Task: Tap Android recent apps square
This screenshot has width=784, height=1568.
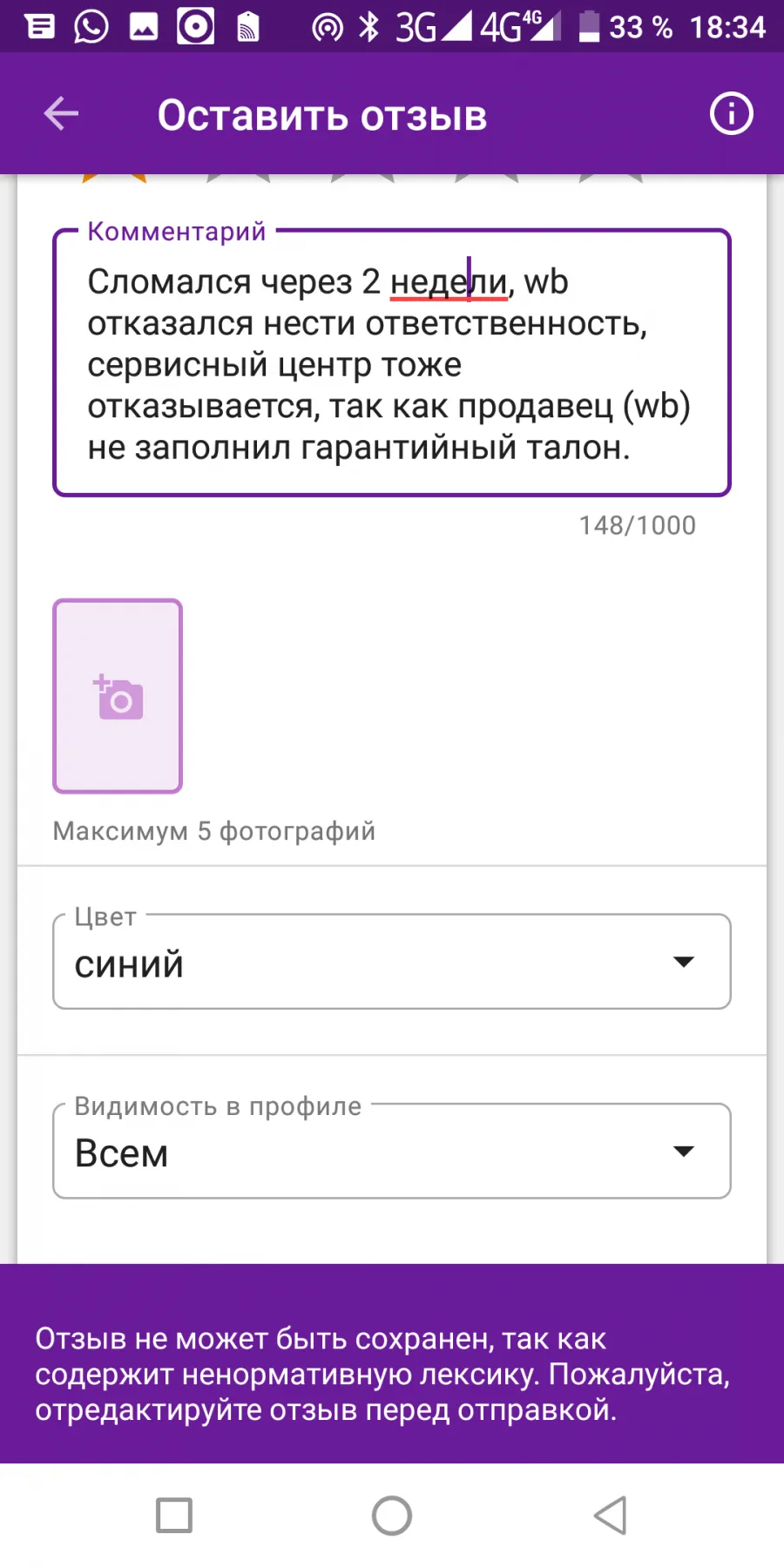Action: (174, 1516)
